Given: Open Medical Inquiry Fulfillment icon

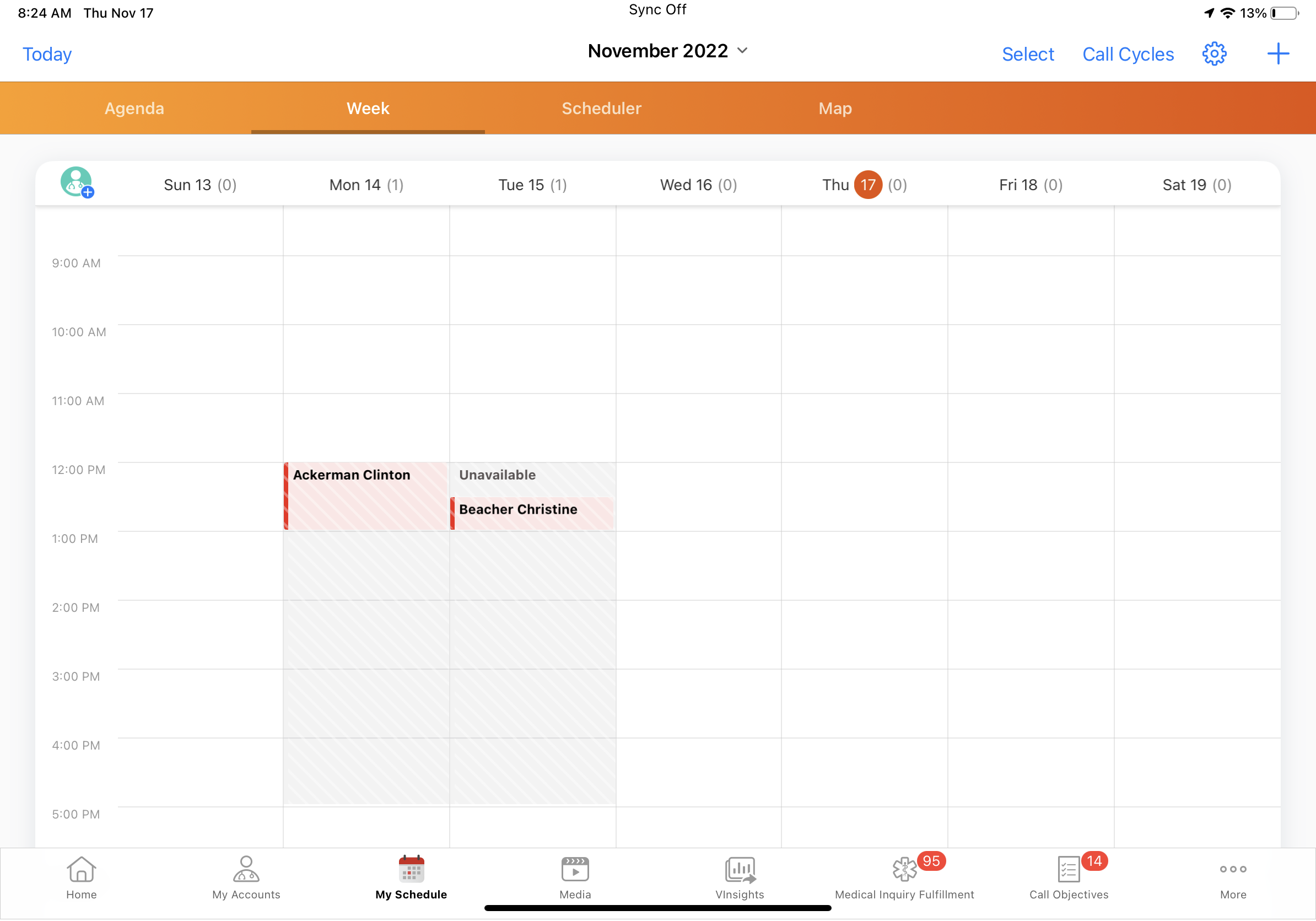Looking at the screenshot, I should tap(904, 877).
